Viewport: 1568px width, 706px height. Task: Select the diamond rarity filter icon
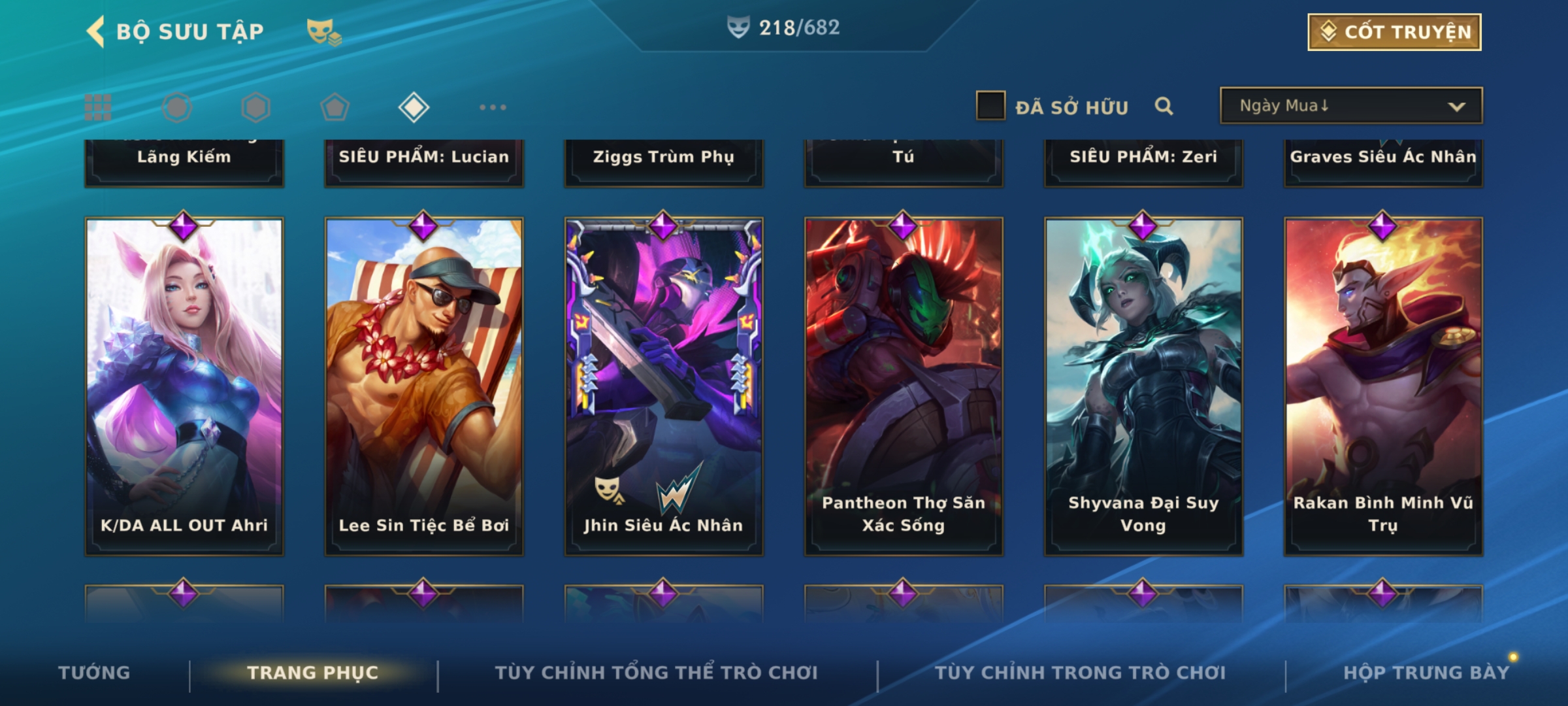tap(414, 107)
